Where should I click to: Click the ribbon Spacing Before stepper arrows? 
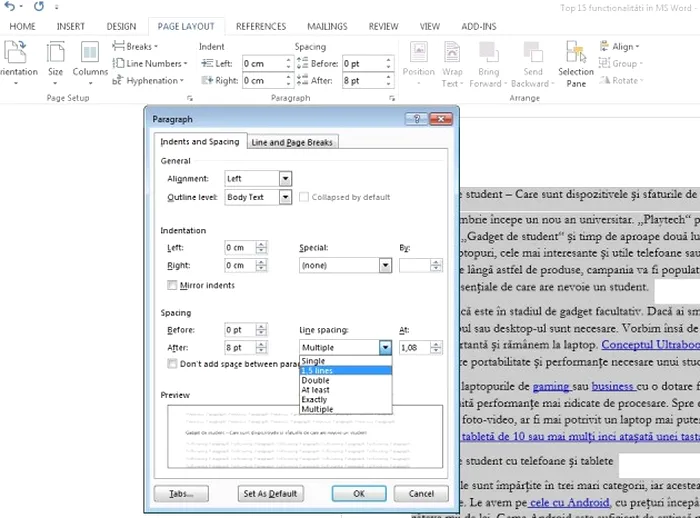click(x=388, y=63)
